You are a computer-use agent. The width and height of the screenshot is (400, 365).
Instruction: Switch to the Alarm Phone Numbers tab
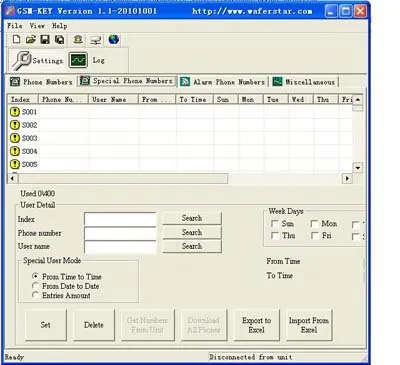[x=222, y=82]
